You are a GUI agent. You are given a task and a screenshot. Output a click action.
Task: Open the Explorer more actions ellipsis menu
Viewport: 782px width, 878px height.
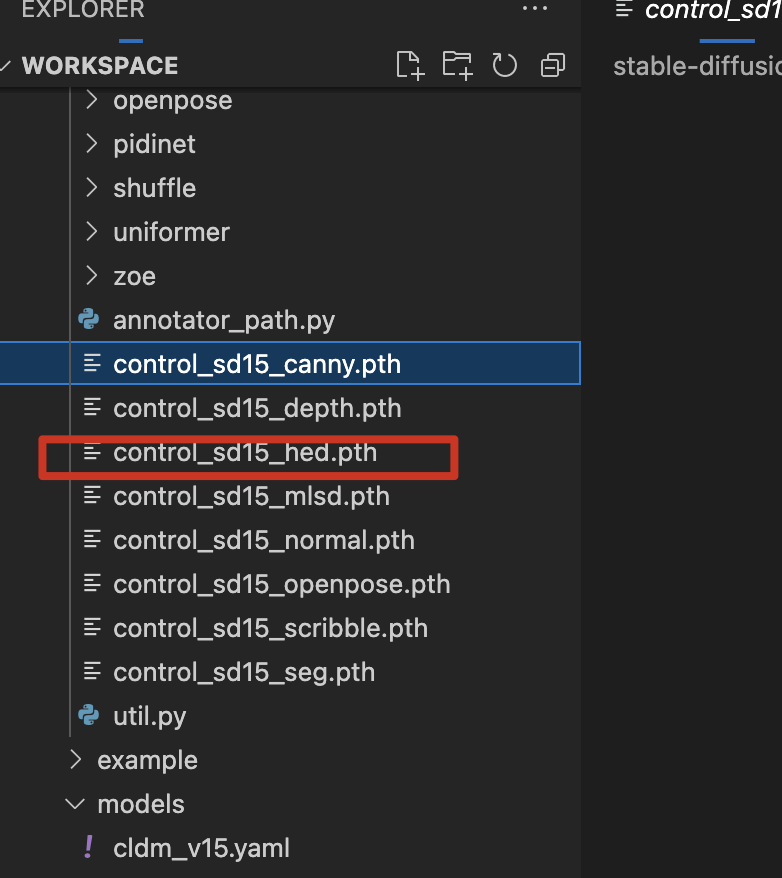[x=535, y=8]
